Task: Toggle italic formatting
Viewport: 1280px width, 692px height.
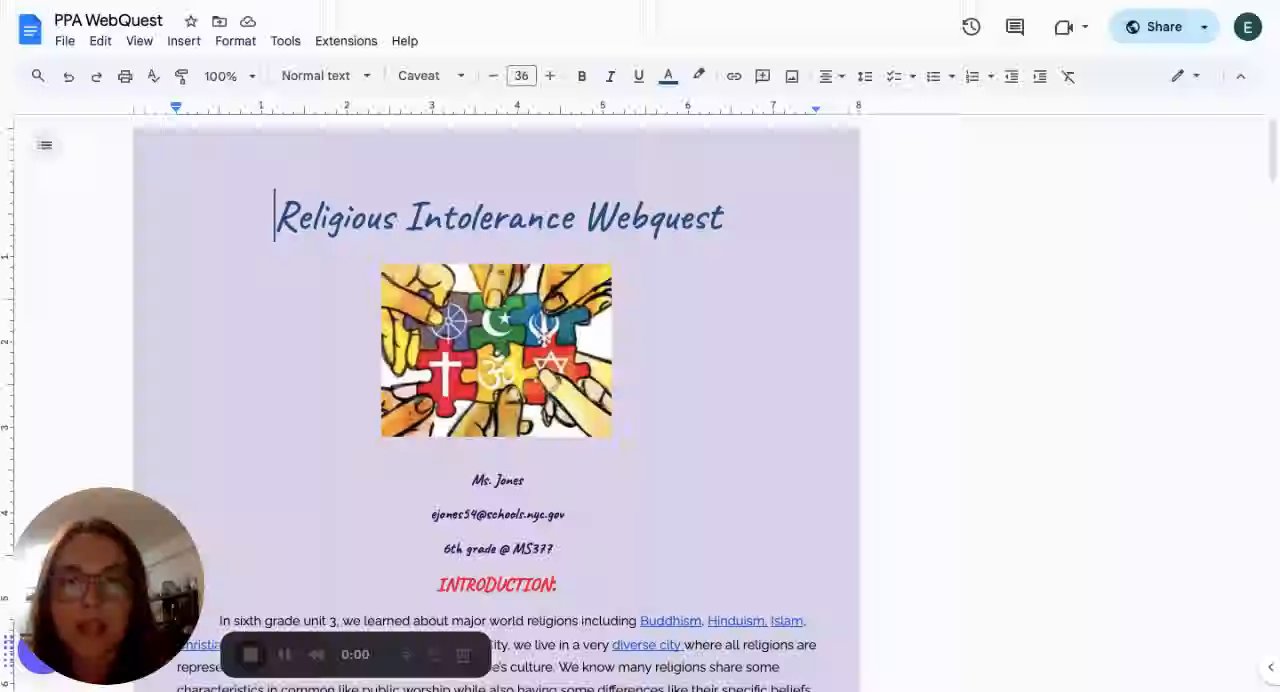Action: (x=610, y=76)
